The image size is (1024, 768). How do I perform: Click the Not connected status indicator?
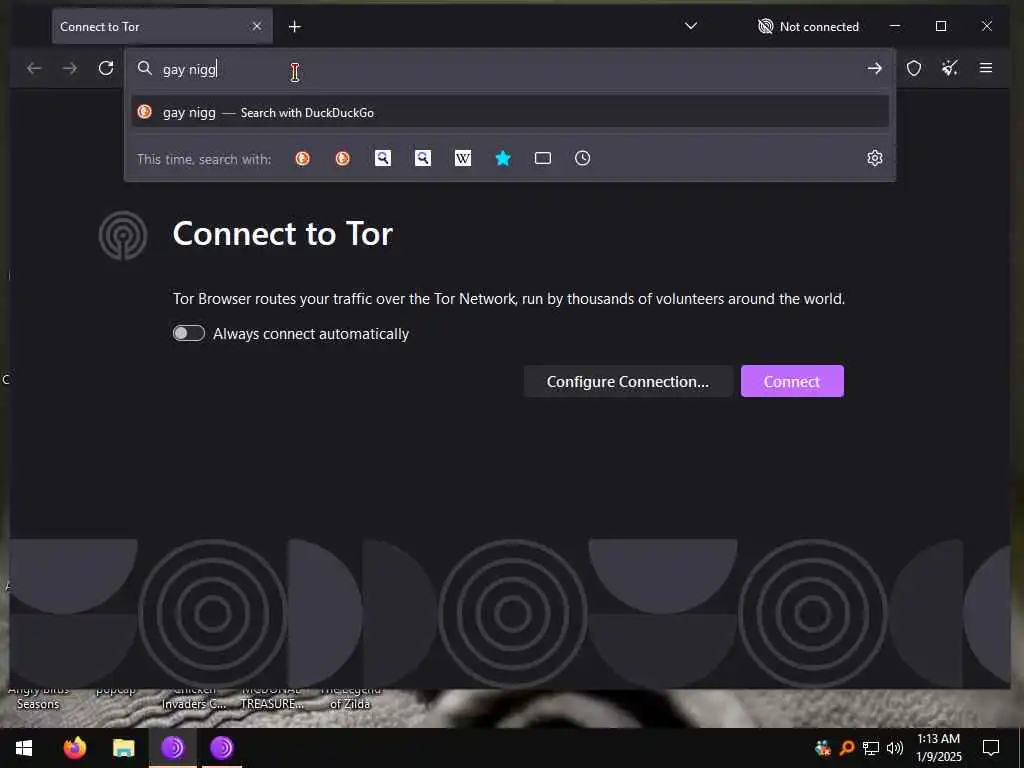pyautogui.click(x=808, y=27)
